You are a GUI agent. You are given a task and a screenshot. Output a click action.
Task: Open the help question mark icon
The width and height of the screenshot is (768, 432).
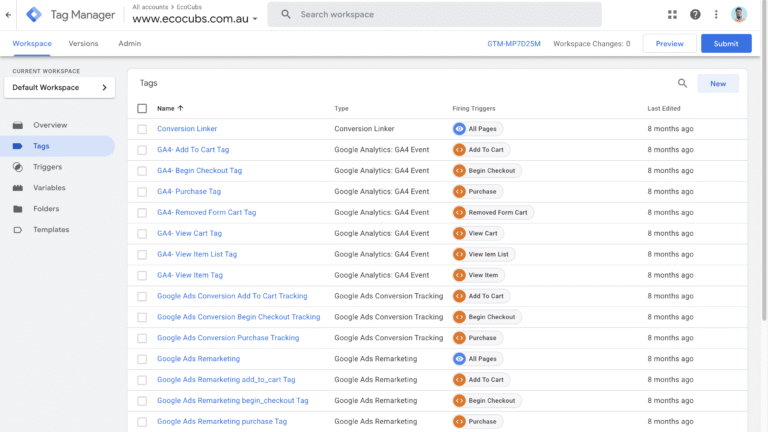695,14
